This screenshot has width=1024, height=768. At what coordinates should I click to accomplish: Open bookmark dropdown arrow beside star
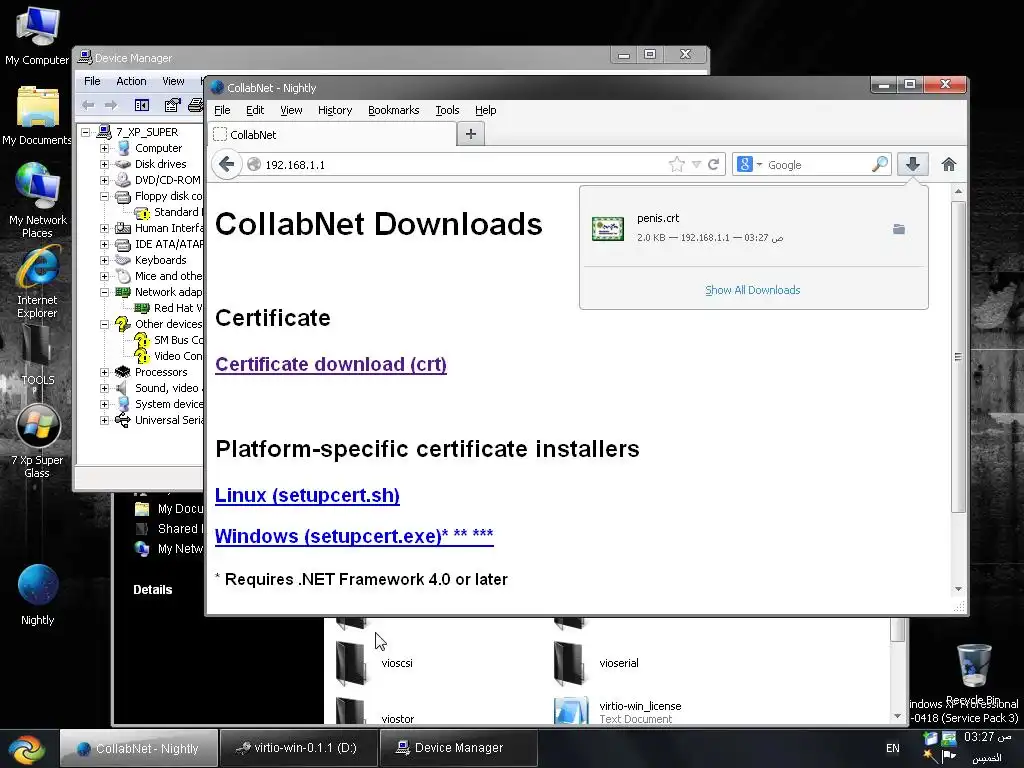696,165
